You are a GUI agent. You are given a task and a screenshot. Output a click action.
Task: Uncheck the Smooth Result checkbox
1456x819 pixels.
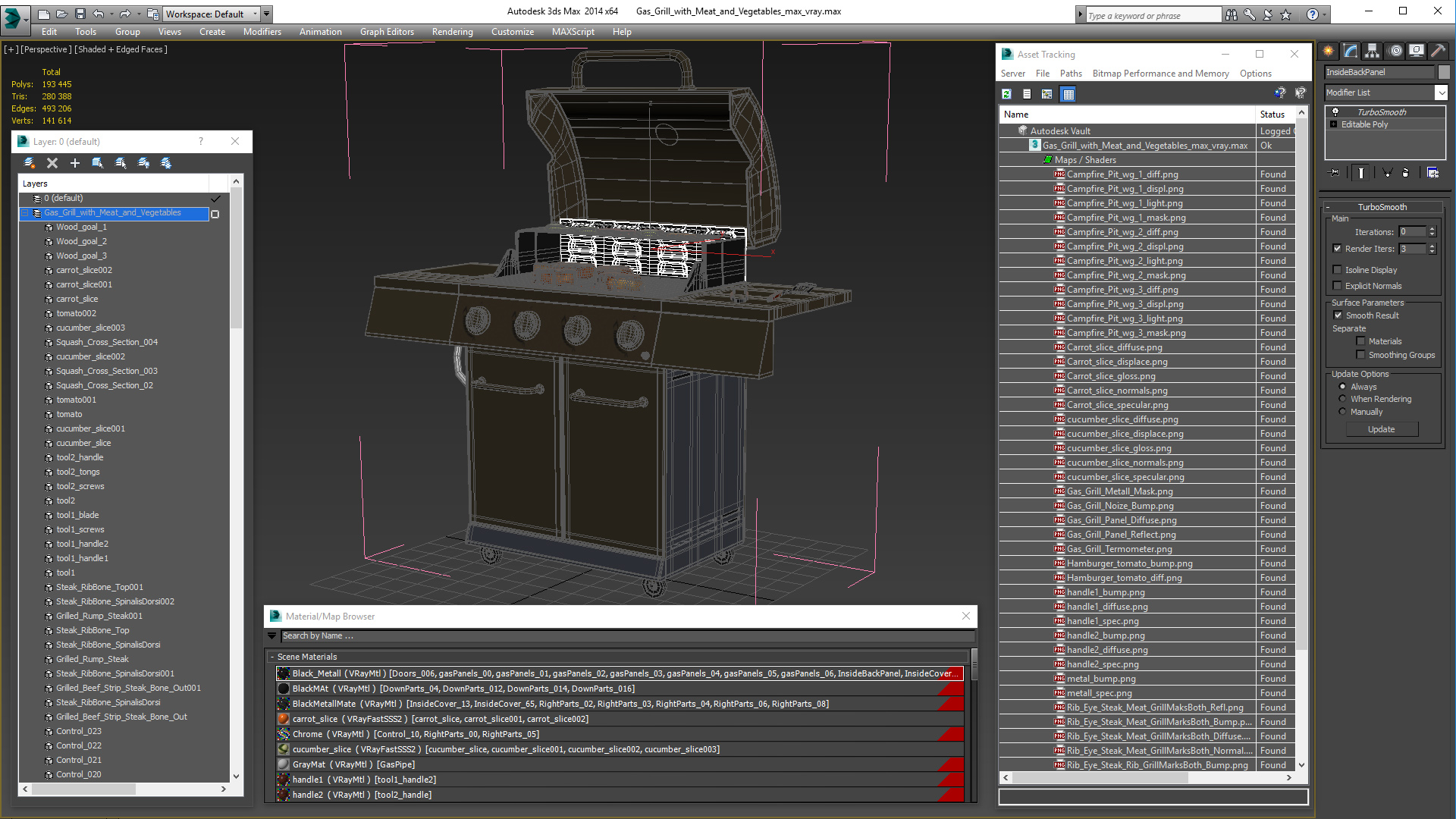(x=1338, y=315)
